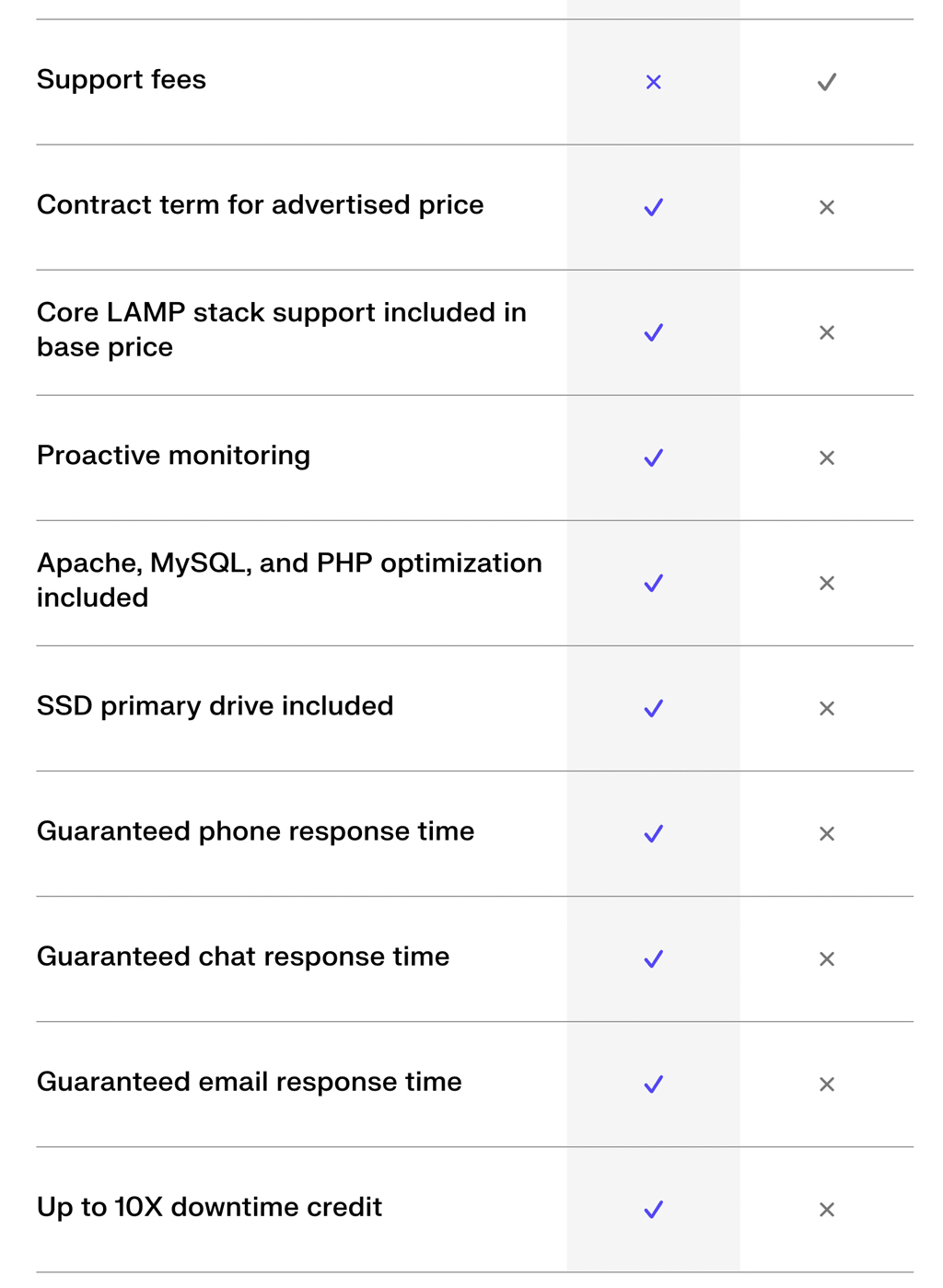
Task: Click the purple checkmark for Guaranteed phone response time
Action: point(654,833)
